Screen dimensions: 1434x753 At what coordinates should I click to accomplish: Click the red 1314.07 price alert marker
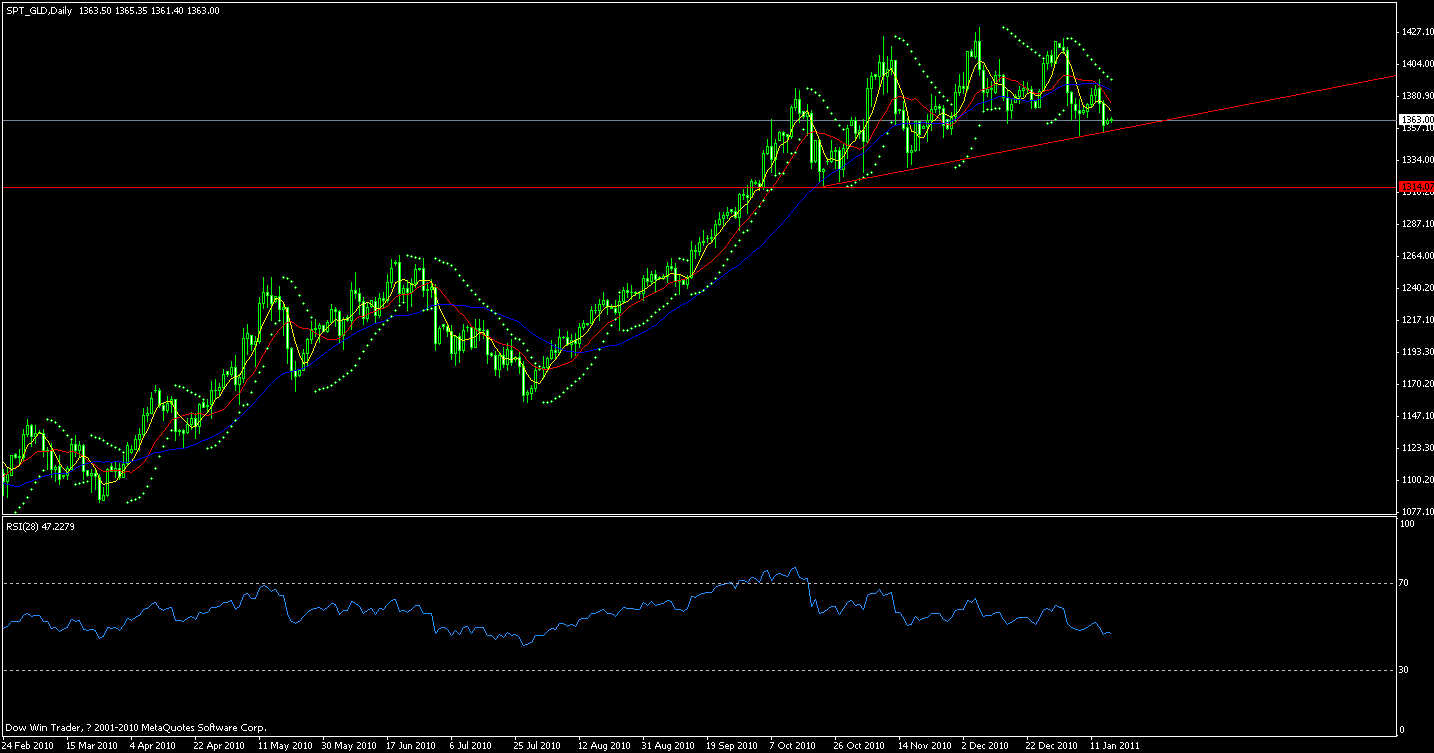tap(1412, 186)
